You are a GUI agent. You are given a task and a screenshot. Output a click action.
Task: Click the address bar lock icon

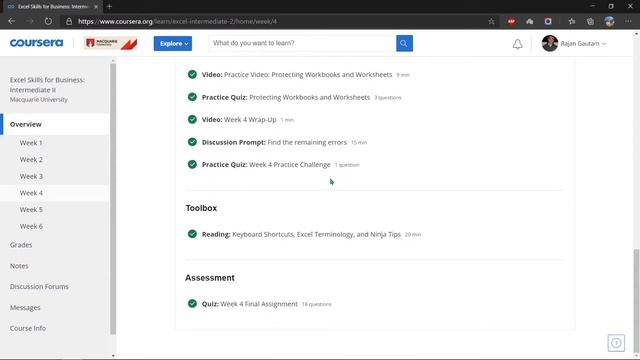tap(69, 22)
